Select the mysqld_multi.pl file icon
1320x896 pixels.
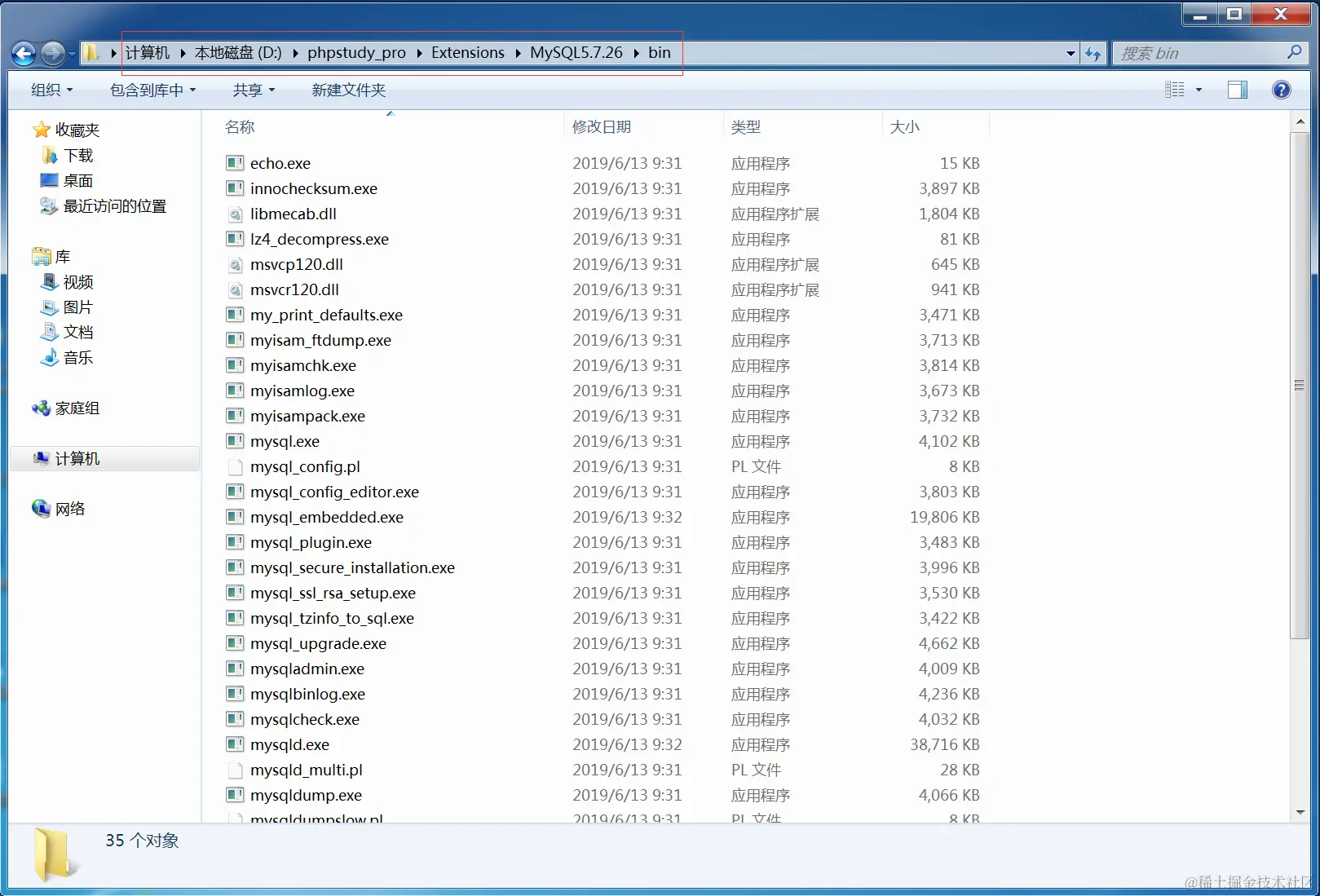(235, 770)
